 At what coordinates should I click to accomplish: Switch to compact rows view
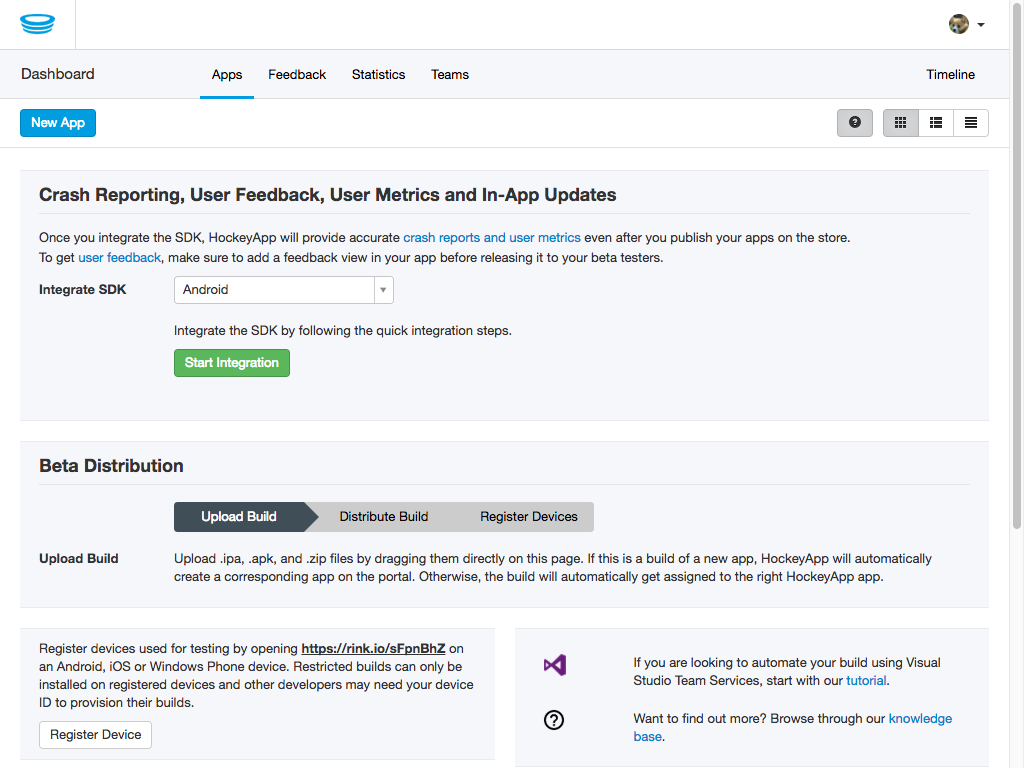[x=970, y=122]
